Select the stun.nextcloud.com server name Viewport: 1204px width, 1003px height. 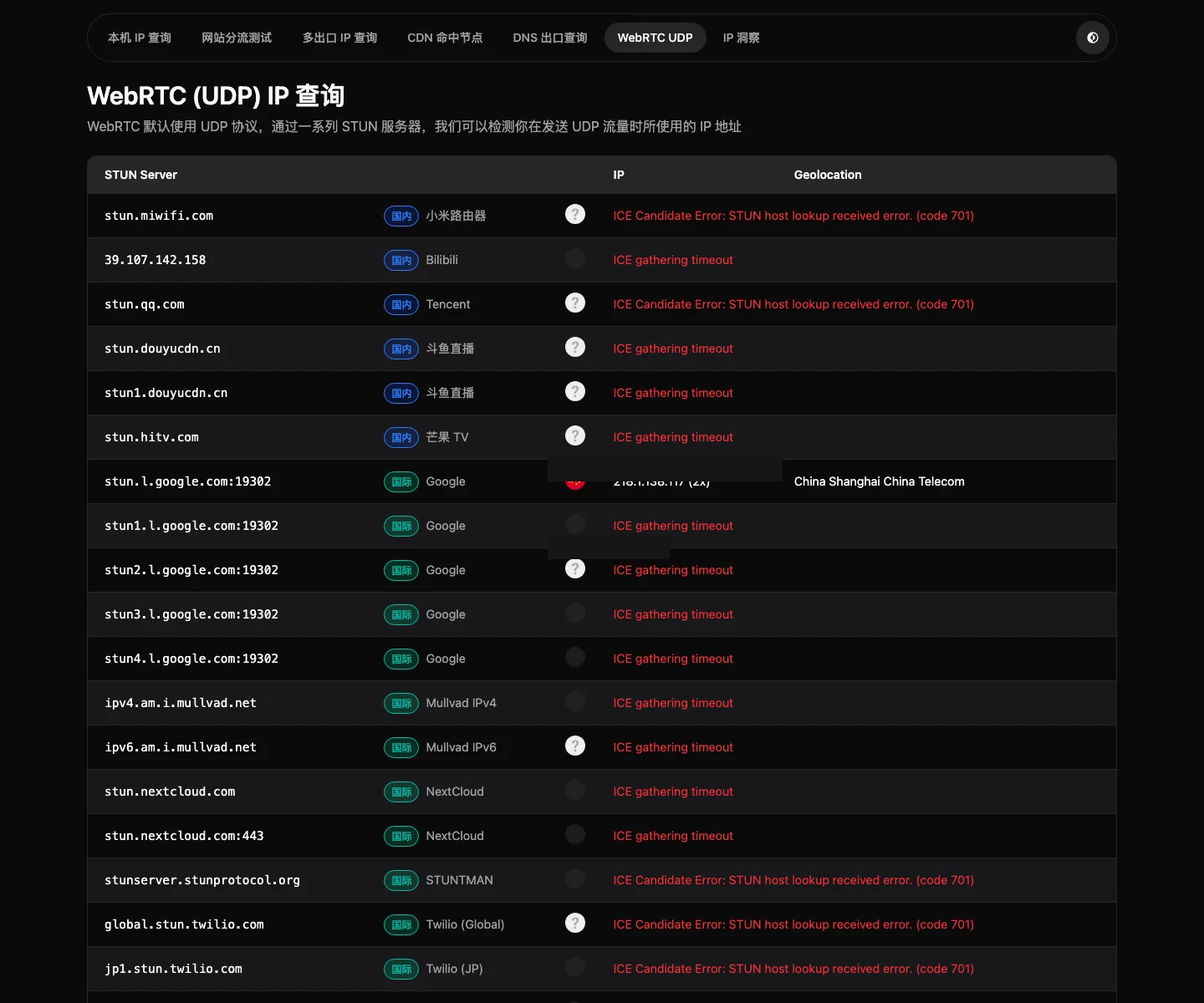point(170,792)
